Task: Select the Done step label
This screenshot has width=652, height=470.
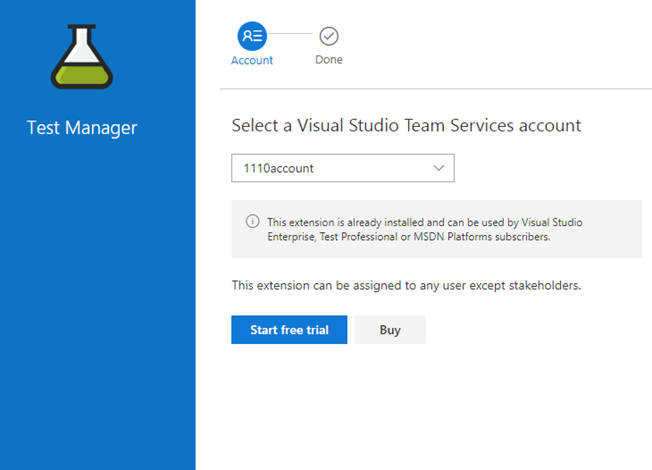Action: pos(329,60)
